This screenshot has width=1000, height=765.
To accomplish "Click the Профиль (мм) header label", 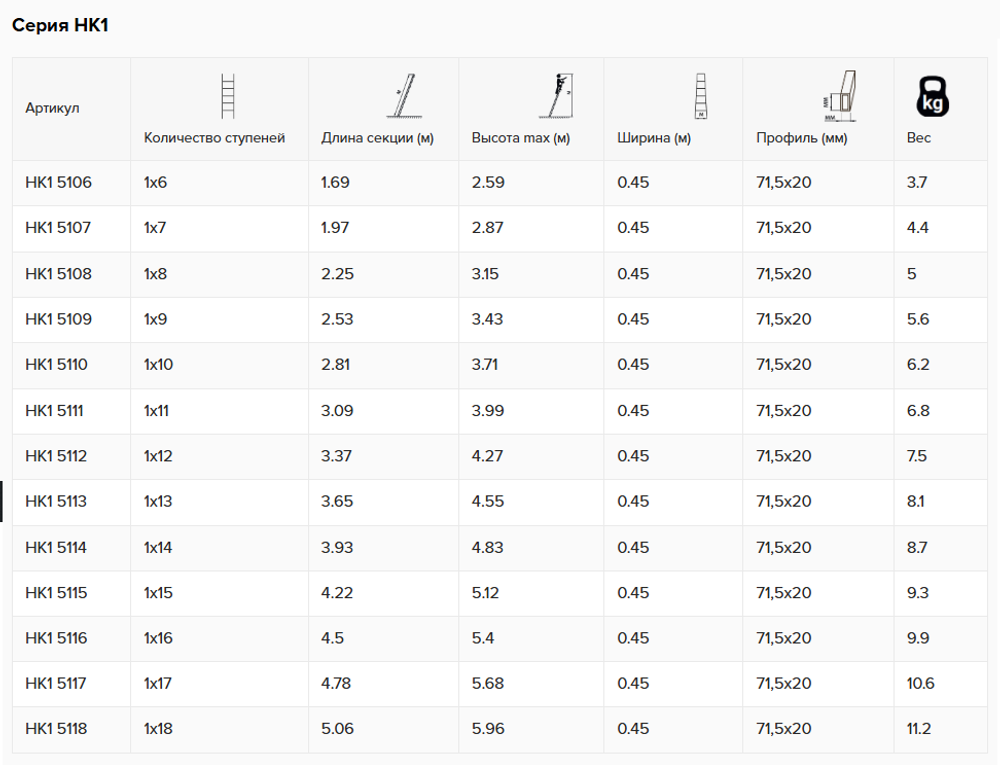I will (x=802, y=138).
